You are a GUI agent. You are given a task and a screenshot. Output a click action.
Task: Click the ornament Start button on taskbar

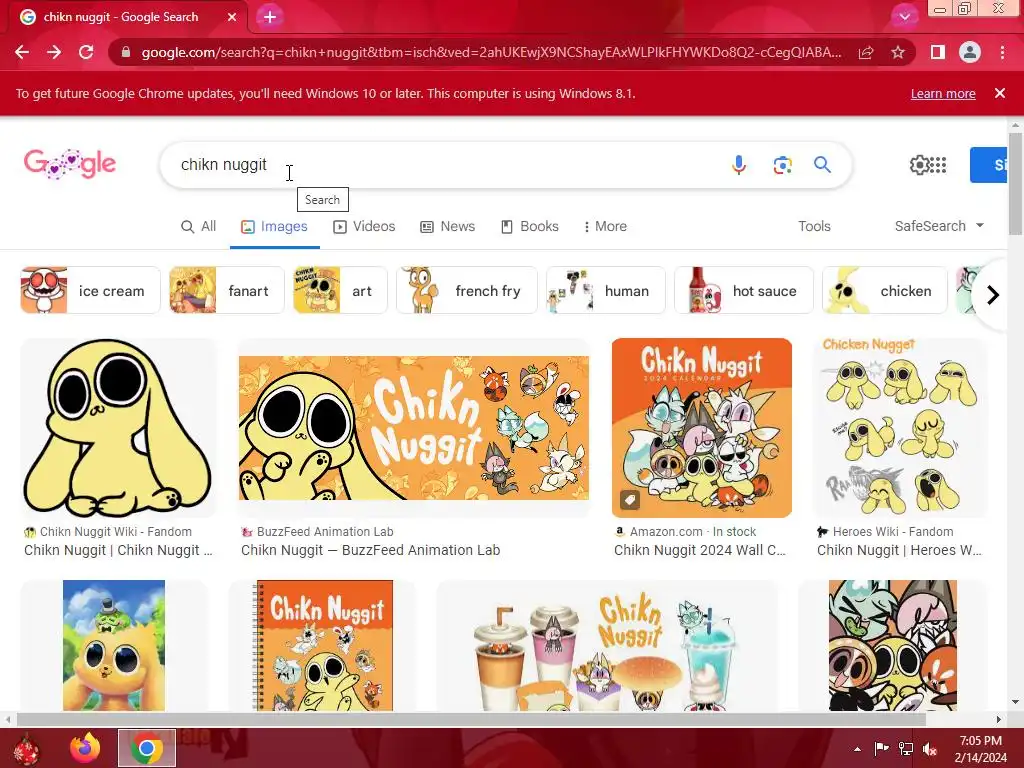25,749
